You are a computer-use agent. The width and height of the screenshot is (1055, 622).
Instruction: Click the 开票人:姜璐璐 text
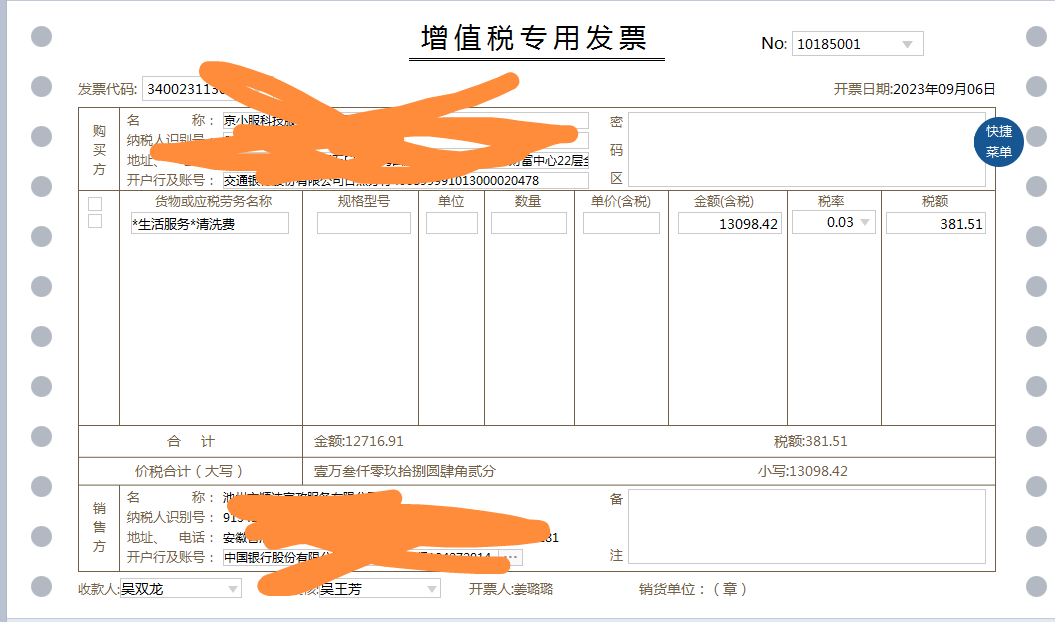[511, 589]
